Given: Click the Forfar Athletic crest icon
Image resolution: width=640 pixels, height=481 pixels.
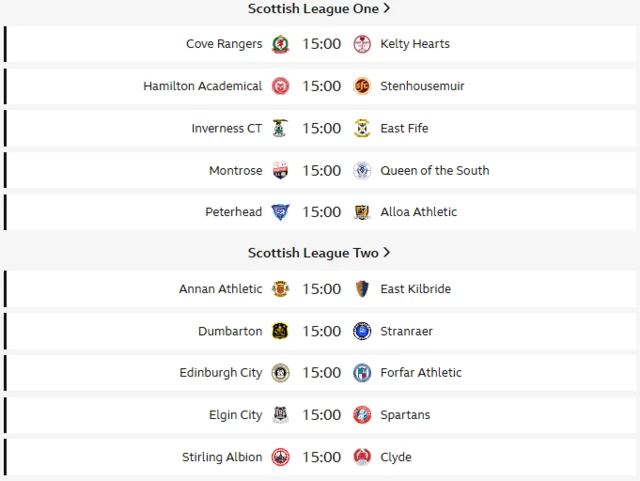Looking at the screenshot, I should pos(362,373).
